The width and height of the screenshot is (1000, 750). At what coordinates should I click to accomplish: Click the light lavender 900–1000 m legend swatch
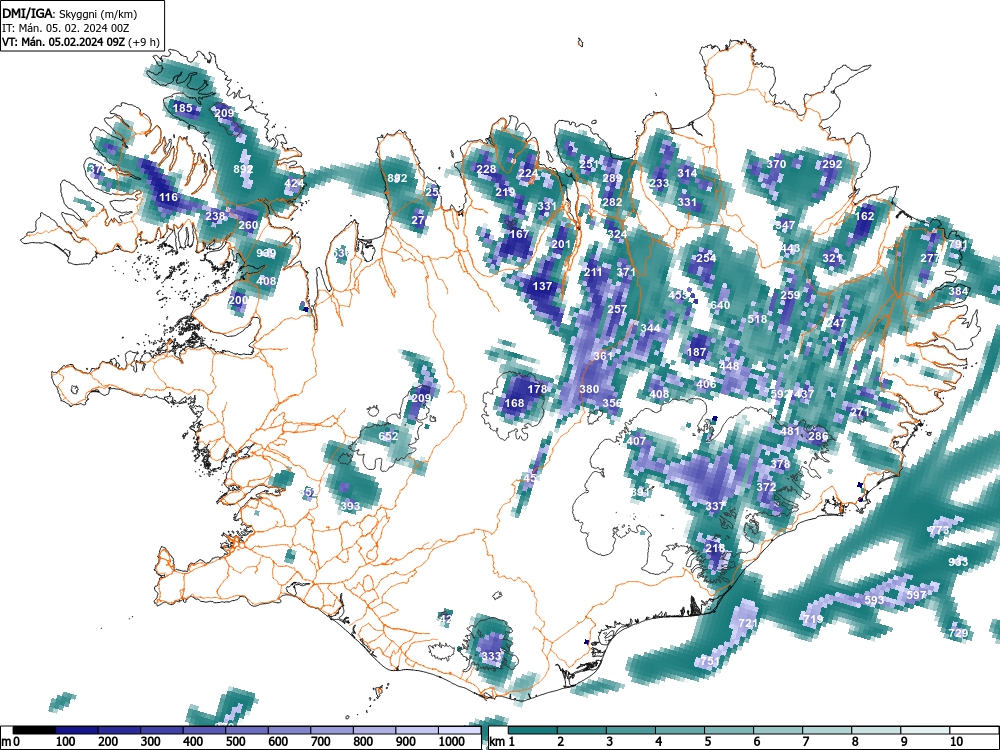(417, 730)
